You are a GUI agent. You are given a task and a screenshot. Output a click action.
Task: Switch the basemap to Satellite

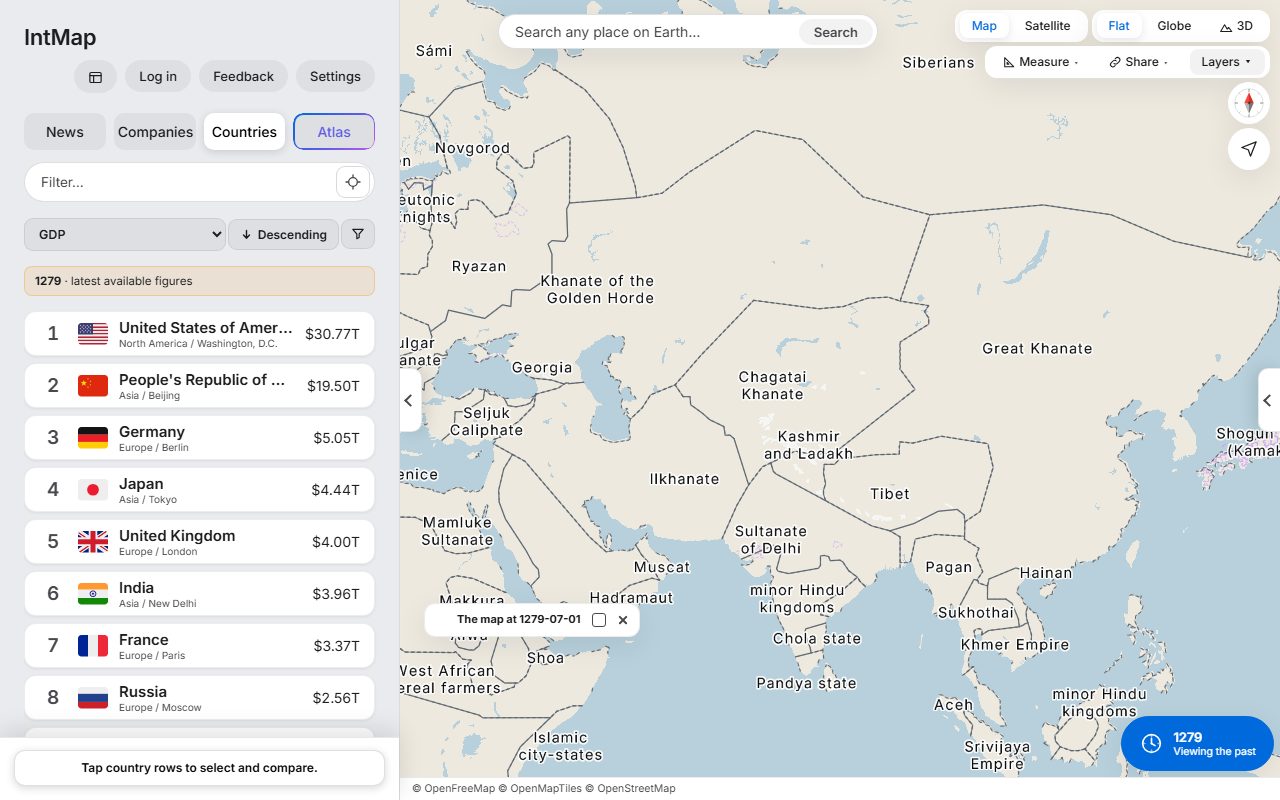point(1047,26)
